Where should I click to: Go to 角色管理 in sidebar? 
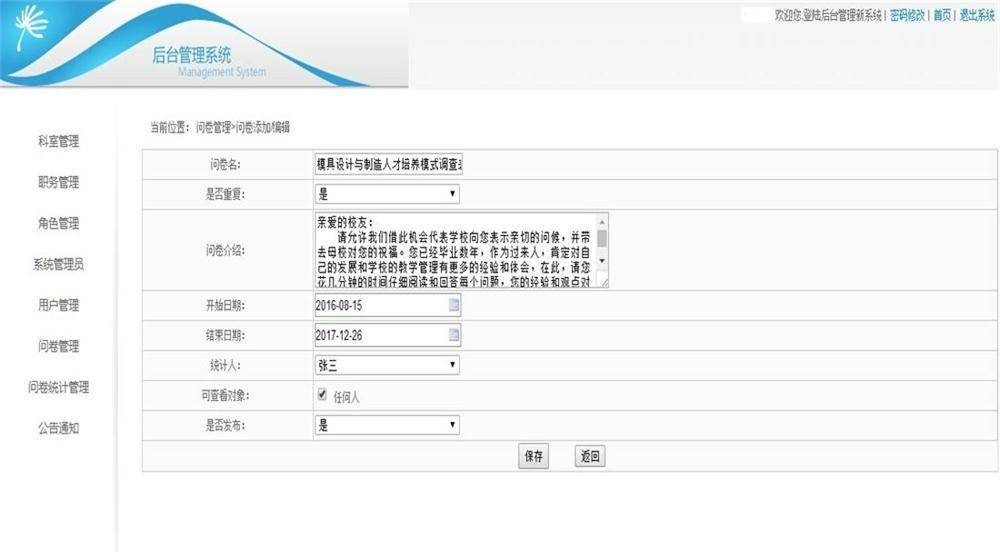59,223
